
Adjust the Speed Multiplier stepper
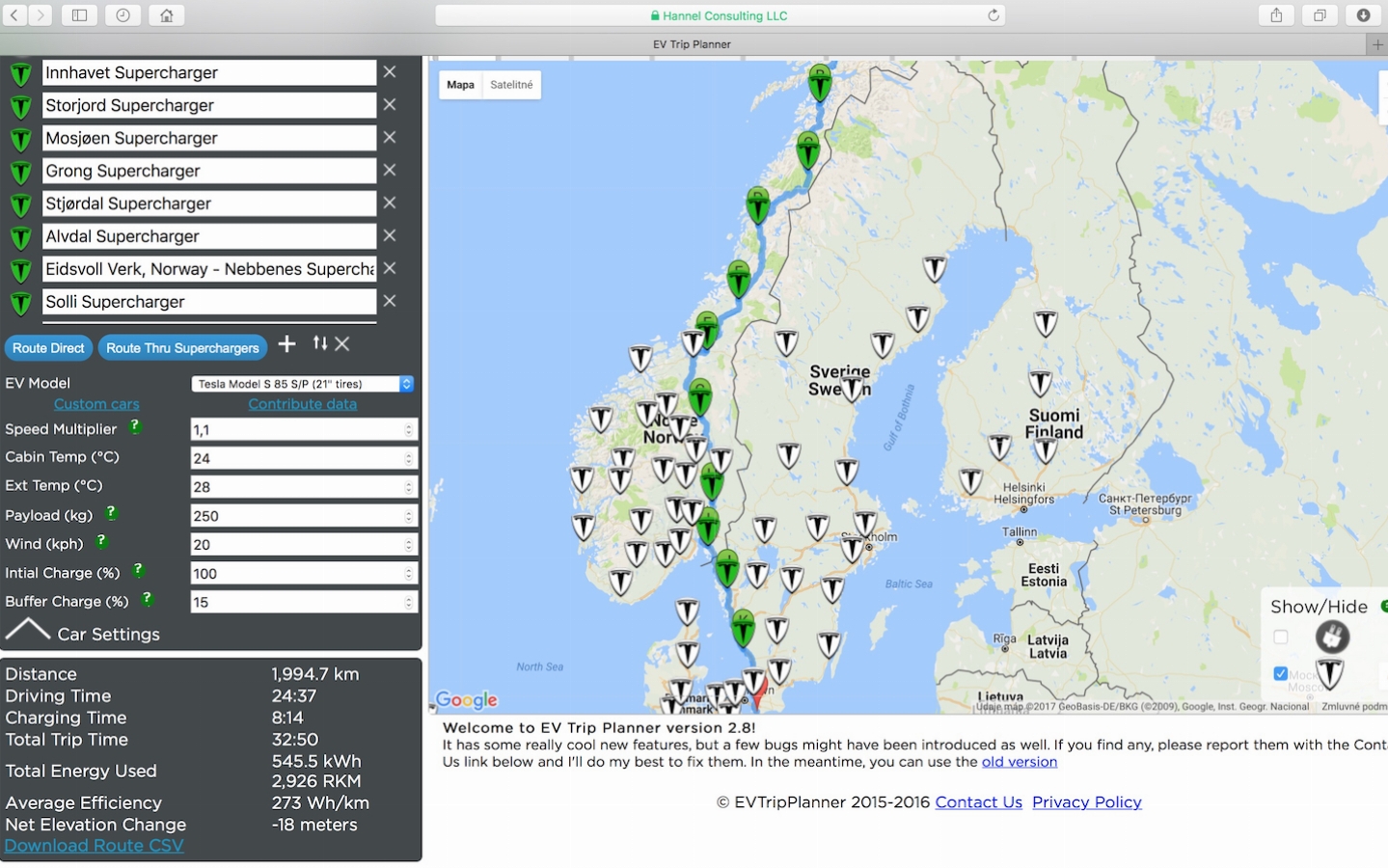409,430
